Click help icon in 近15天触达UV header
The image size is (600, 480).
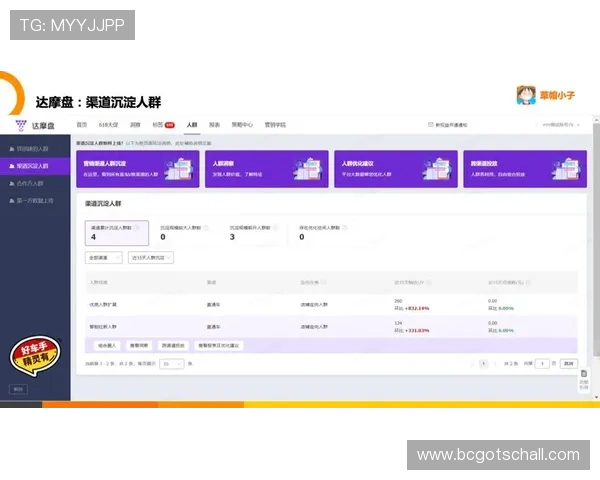429,282
